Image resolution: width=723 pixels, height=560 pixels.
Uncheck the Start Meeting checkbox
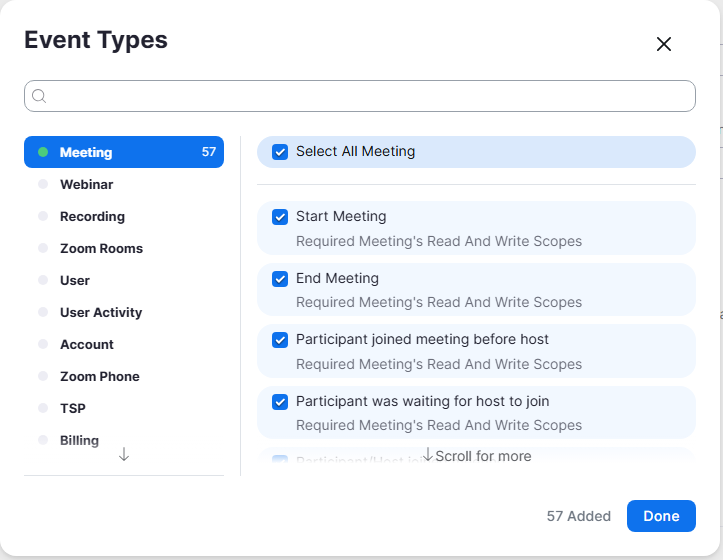(x=280, y=217)
